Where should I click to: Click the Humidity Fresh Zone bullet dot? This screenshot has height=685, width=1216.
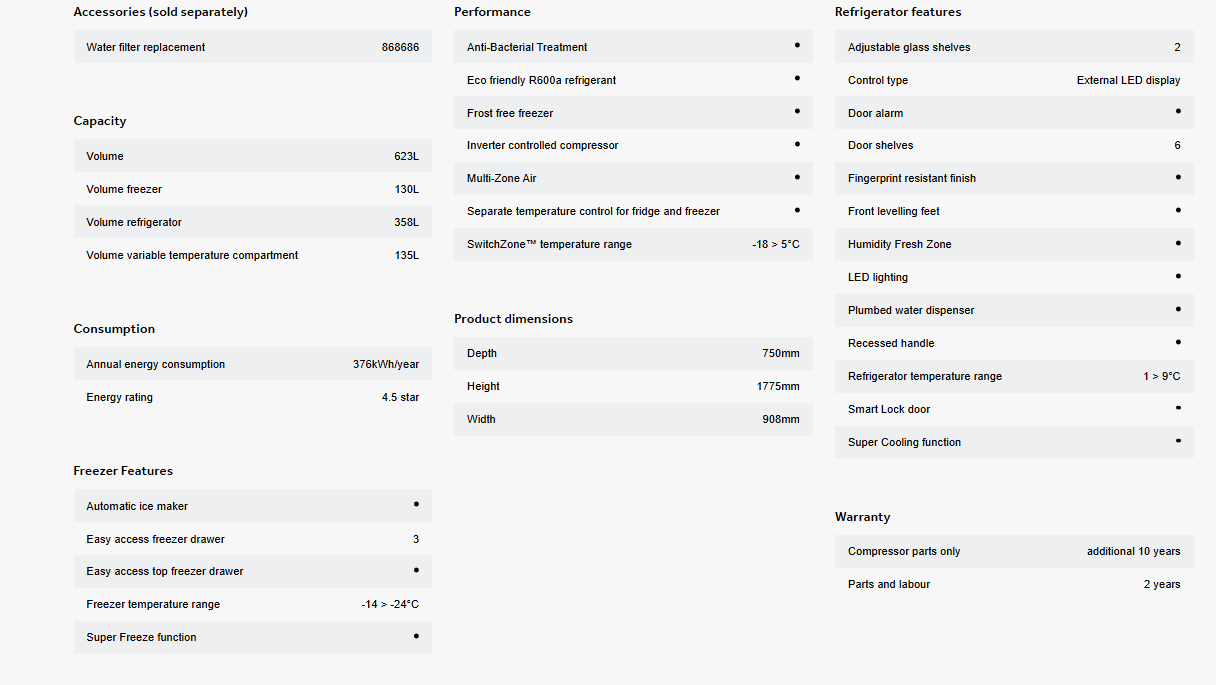(x=1178, y=243)
